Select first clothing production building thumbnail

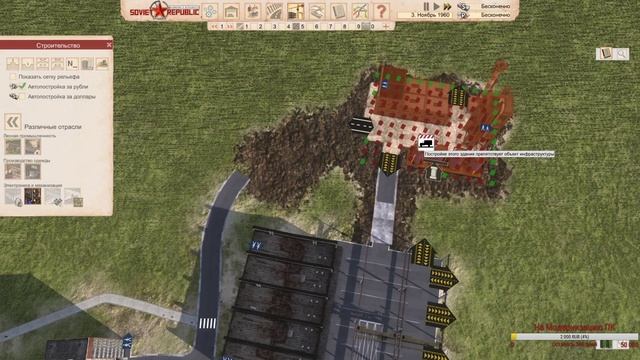pos(13,171)
